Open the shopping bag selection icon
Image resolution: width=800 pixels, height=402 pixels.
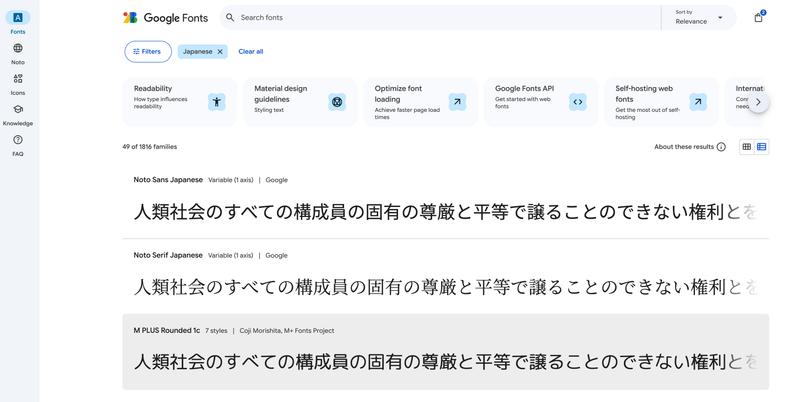pyautogui.click(x=759, y=17)
